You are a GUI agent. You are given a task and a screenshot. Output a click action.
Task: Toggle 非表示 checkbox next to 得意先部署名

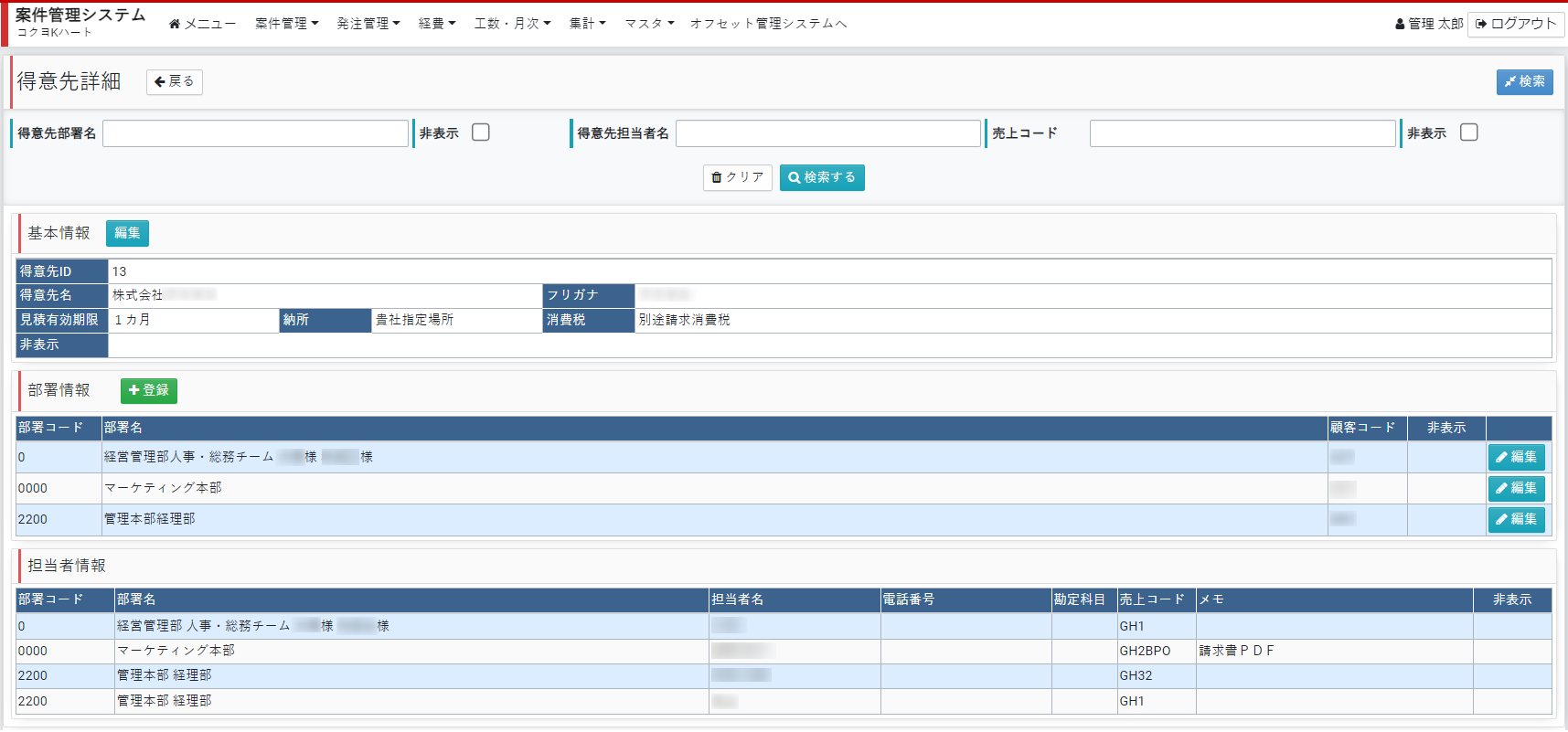pyautogui.click(x=481, y=133)
